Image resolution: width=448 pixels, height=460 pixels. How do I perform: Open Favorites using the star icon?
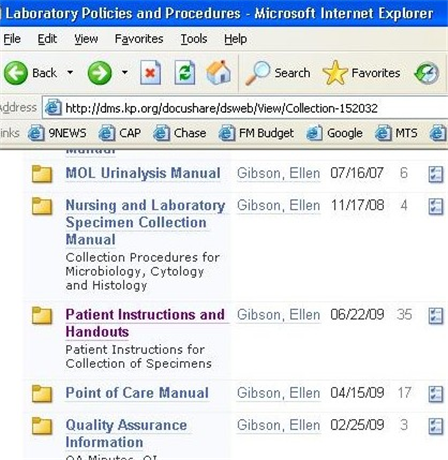[x=335, y=73]
